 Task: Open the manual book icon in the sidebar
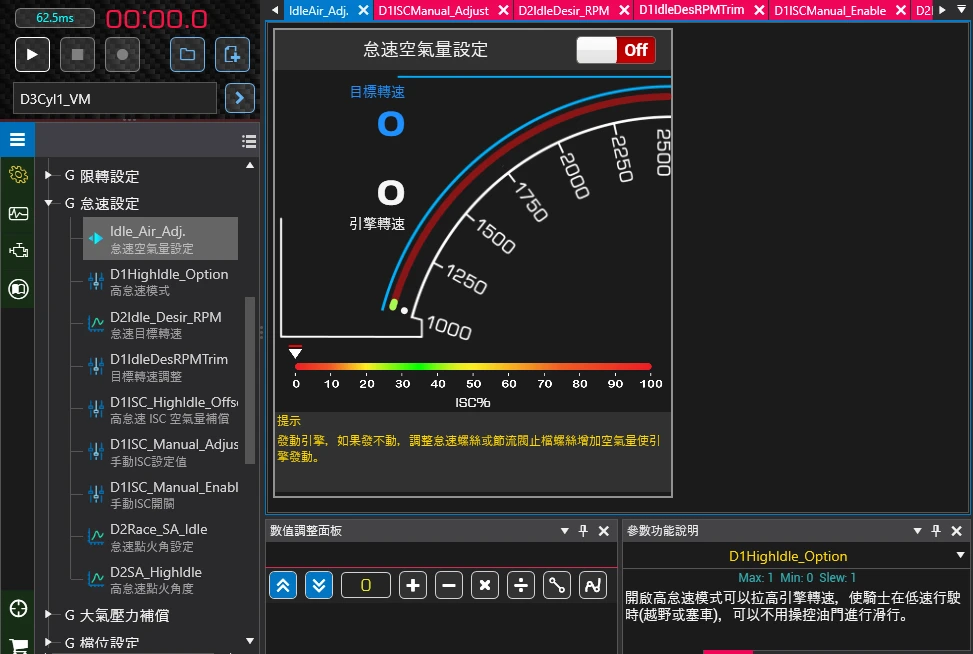18,289
